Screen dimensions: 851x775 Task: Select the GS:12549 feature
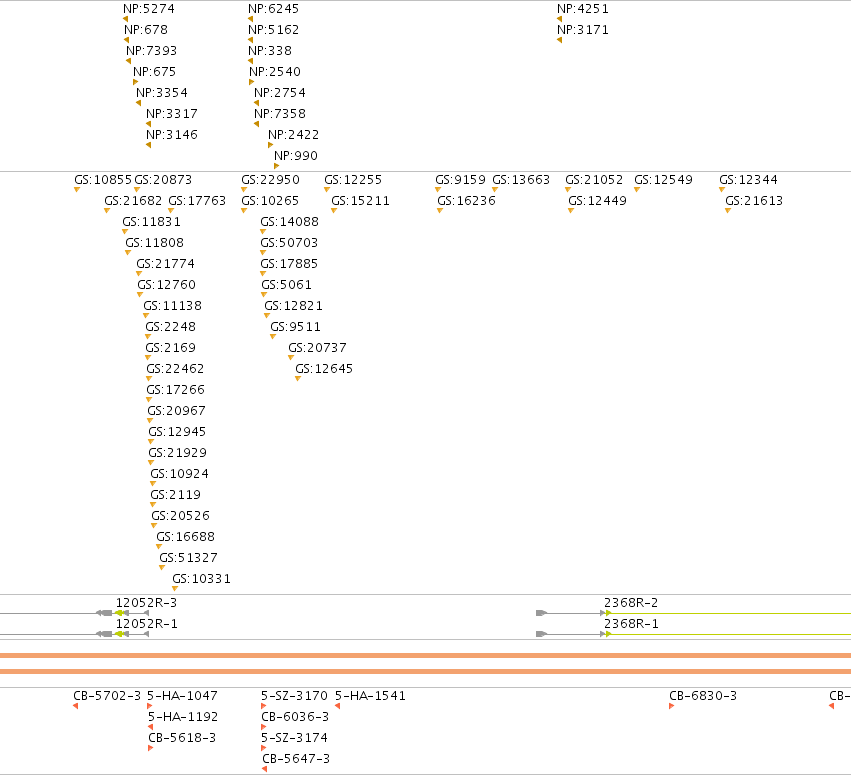tap(663, 180)
